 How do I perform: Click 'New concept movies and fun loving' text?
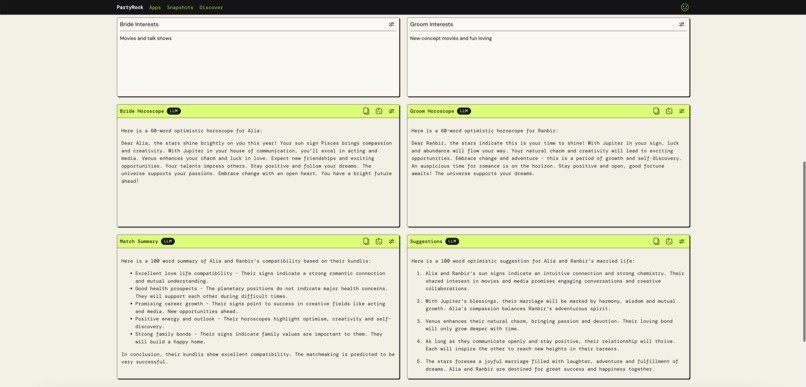click(451, 38)
